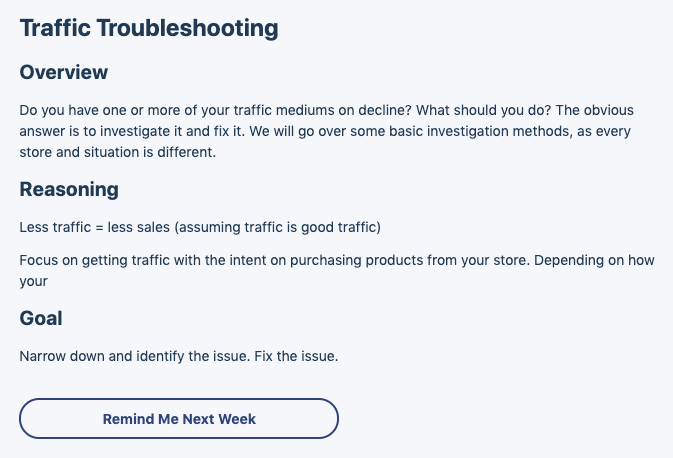This screenshot has width=673, height=458.
Task: Click 'The obvious' at end of first line
Action: pos(594,110)
